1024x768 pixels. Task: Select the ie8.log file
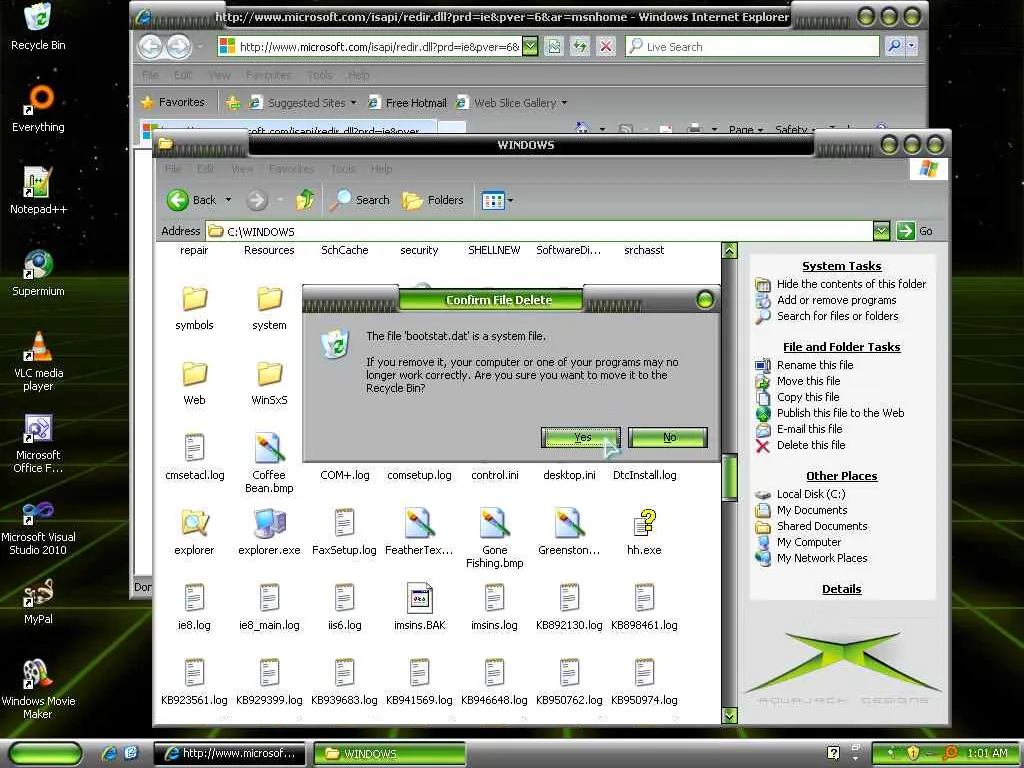pos(194,607)
